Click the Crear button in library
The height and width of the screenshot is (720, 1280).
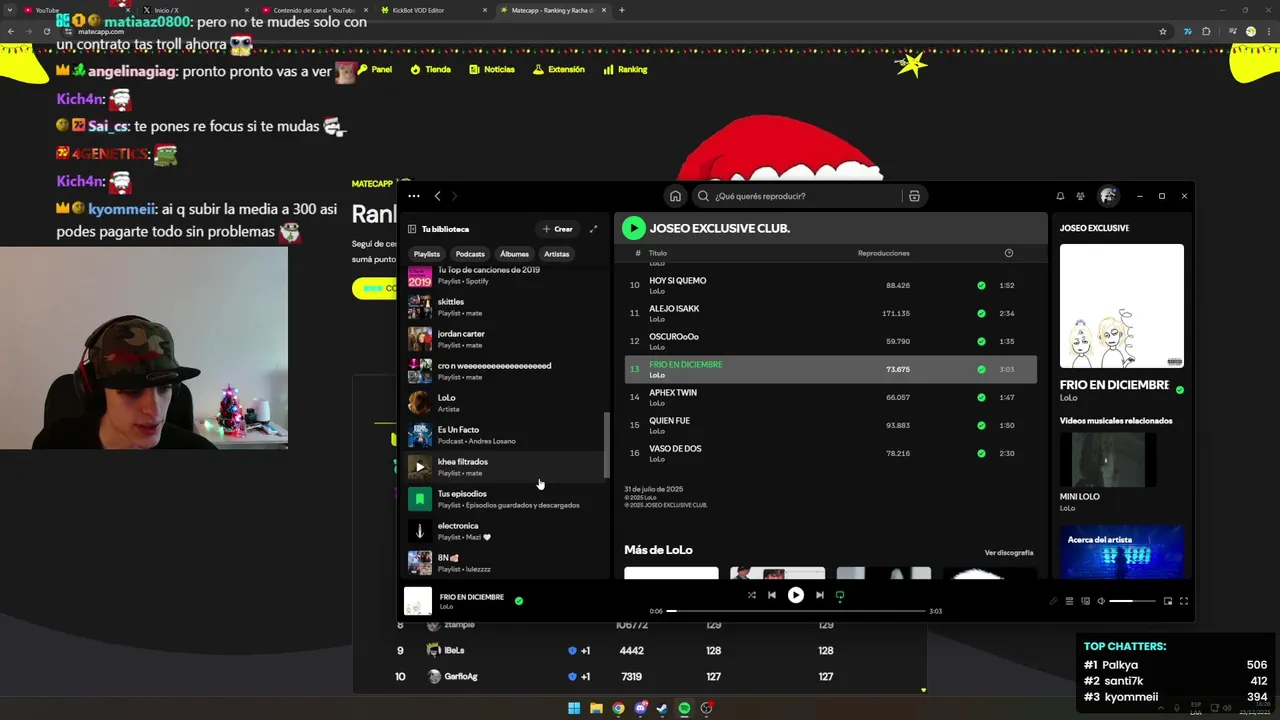point(557,229)
